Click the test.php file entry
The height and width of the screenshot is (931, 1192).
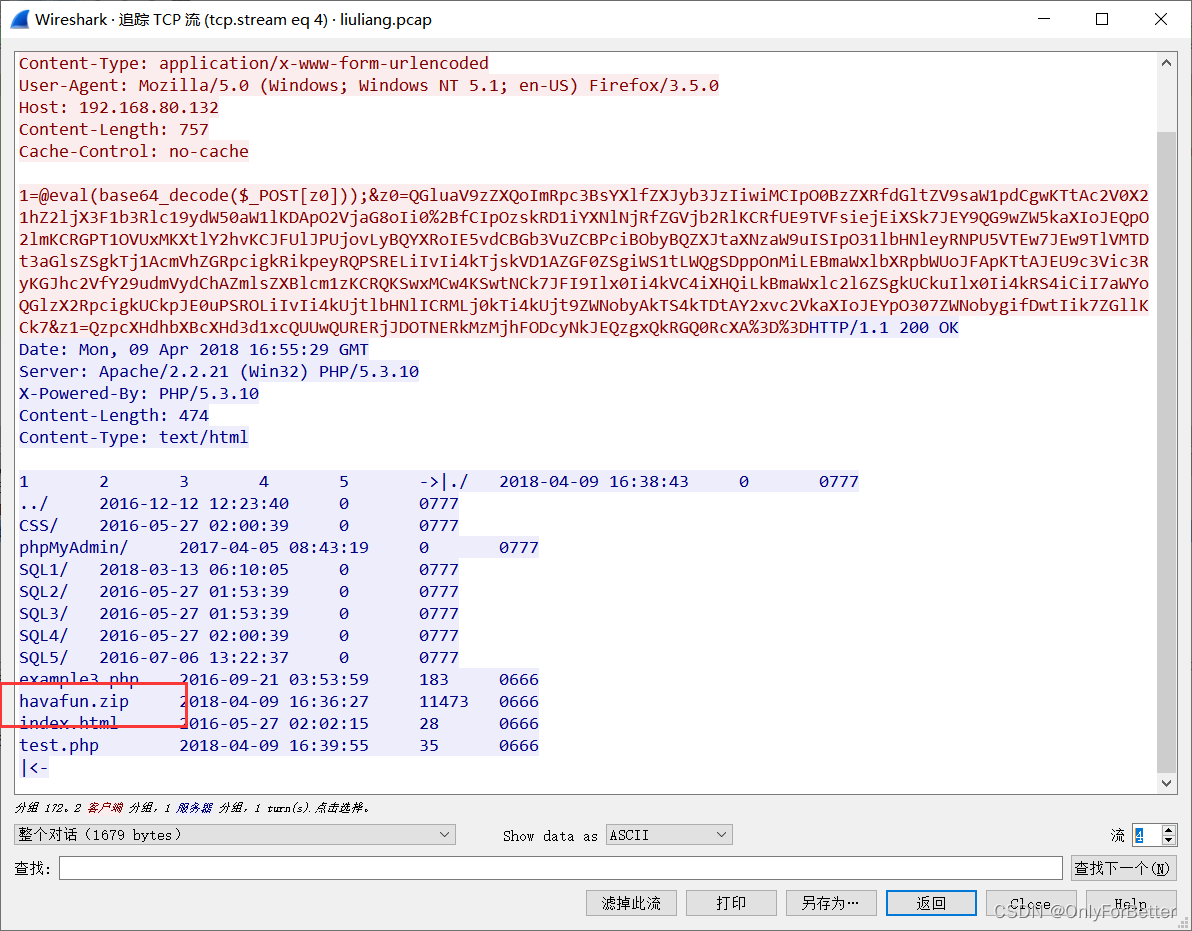pyautogui.click(x=59, y=746)
